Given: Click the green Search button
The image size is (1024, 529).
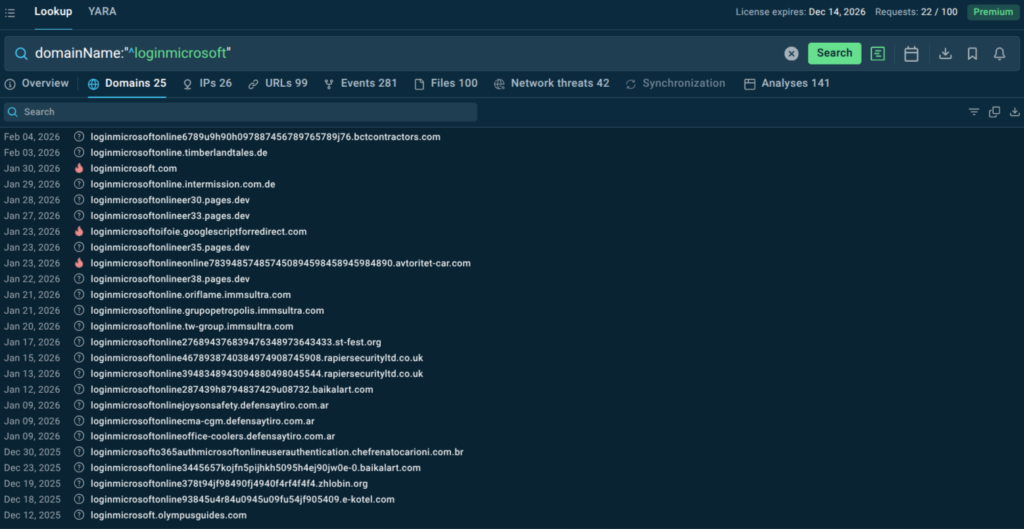Looking at the screenshot, I should (834, 53).
